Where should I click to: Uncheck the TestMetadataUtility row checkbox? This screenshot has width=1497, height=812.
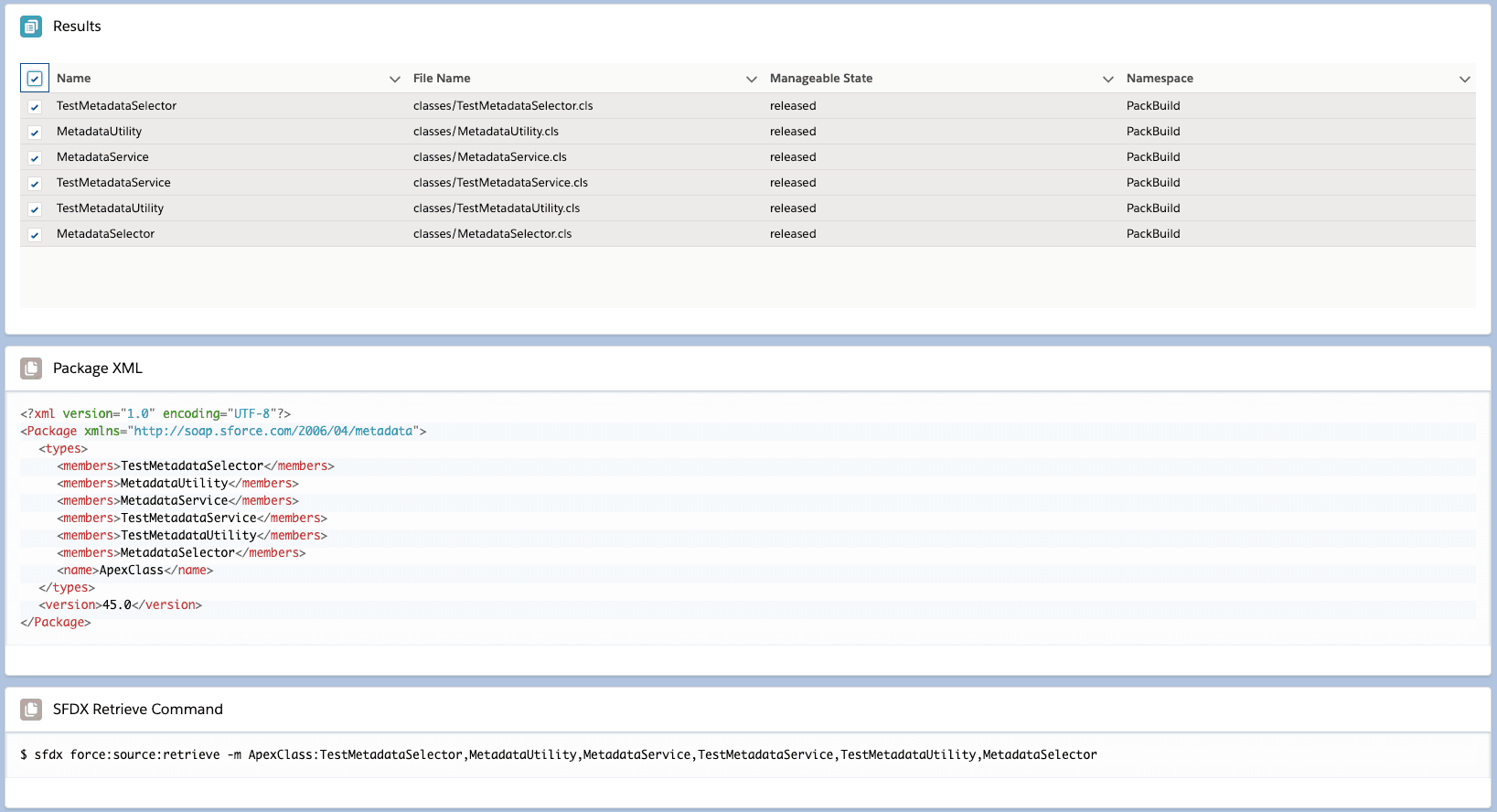(35, 209)
